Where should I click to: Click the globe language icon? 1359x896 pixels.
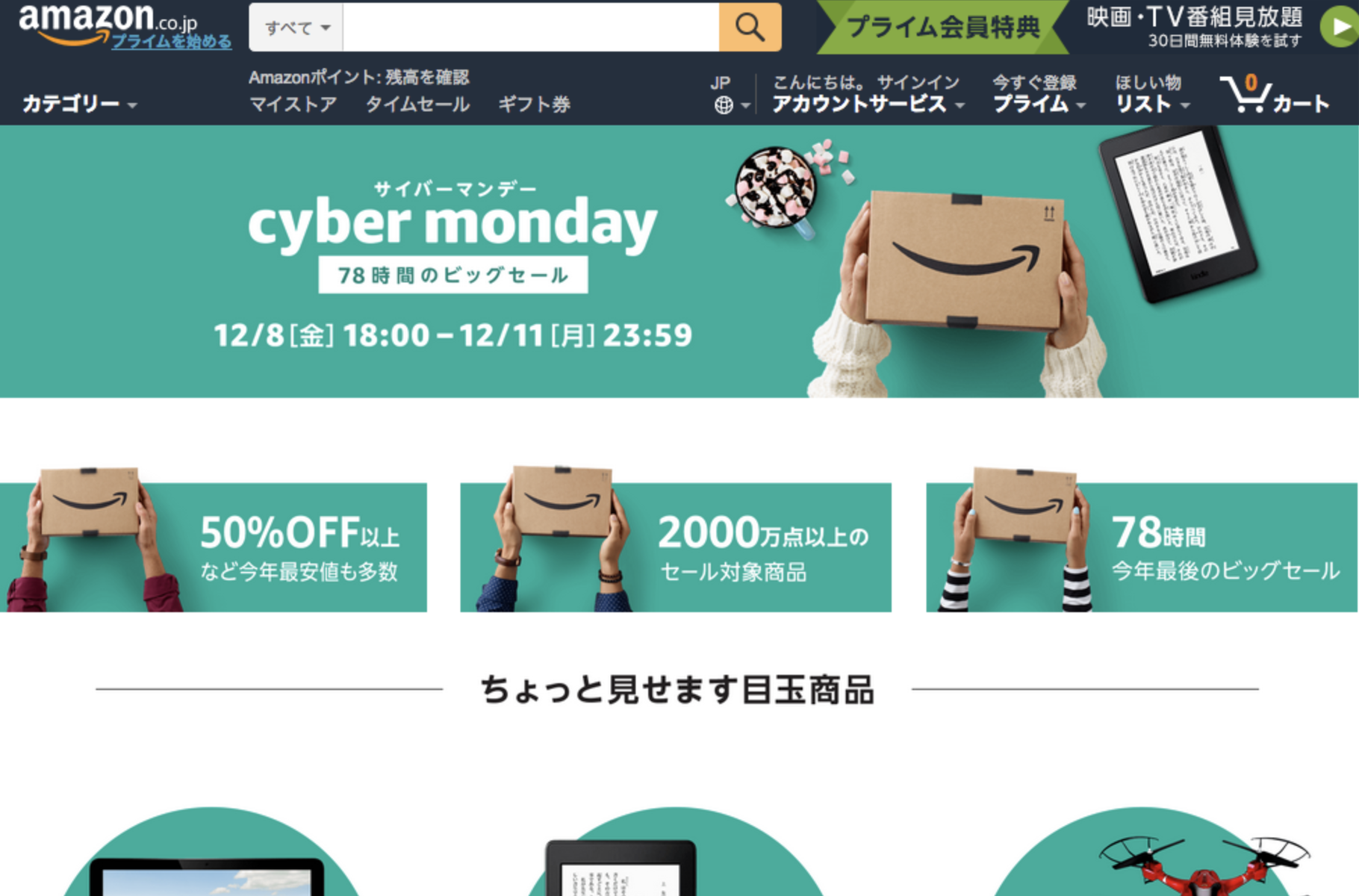(723, 105)
